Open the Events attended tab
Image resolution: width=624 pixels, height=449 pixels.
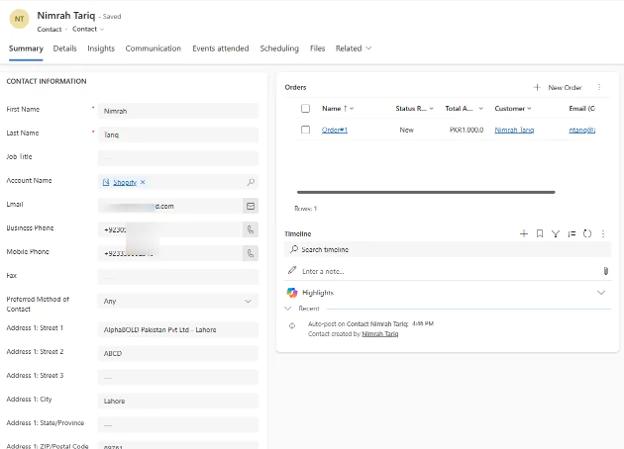tap(220, 49)
